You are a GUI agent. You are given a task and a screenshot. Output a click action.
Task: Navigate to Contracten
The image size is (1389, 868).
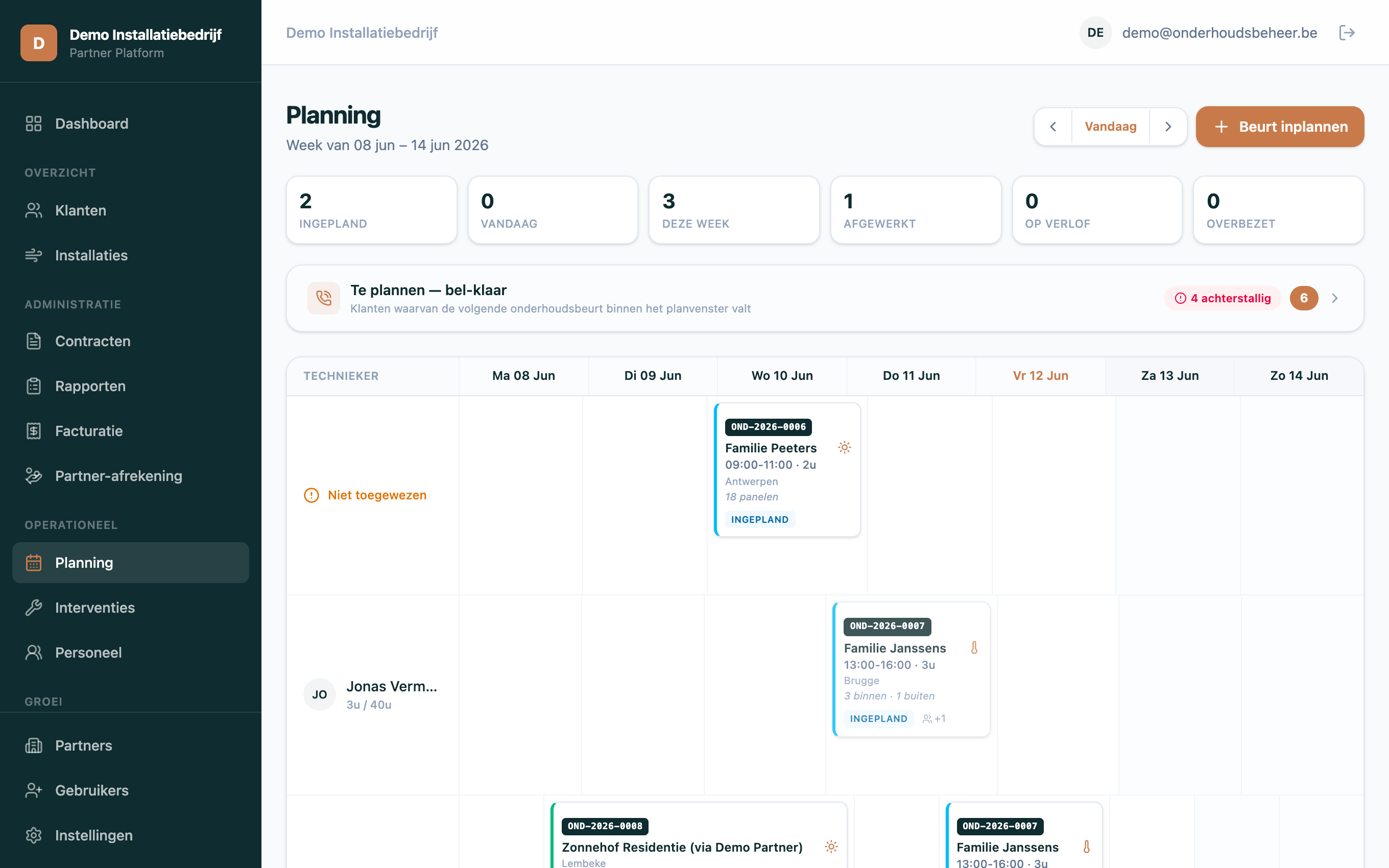[x=131, y=341]
